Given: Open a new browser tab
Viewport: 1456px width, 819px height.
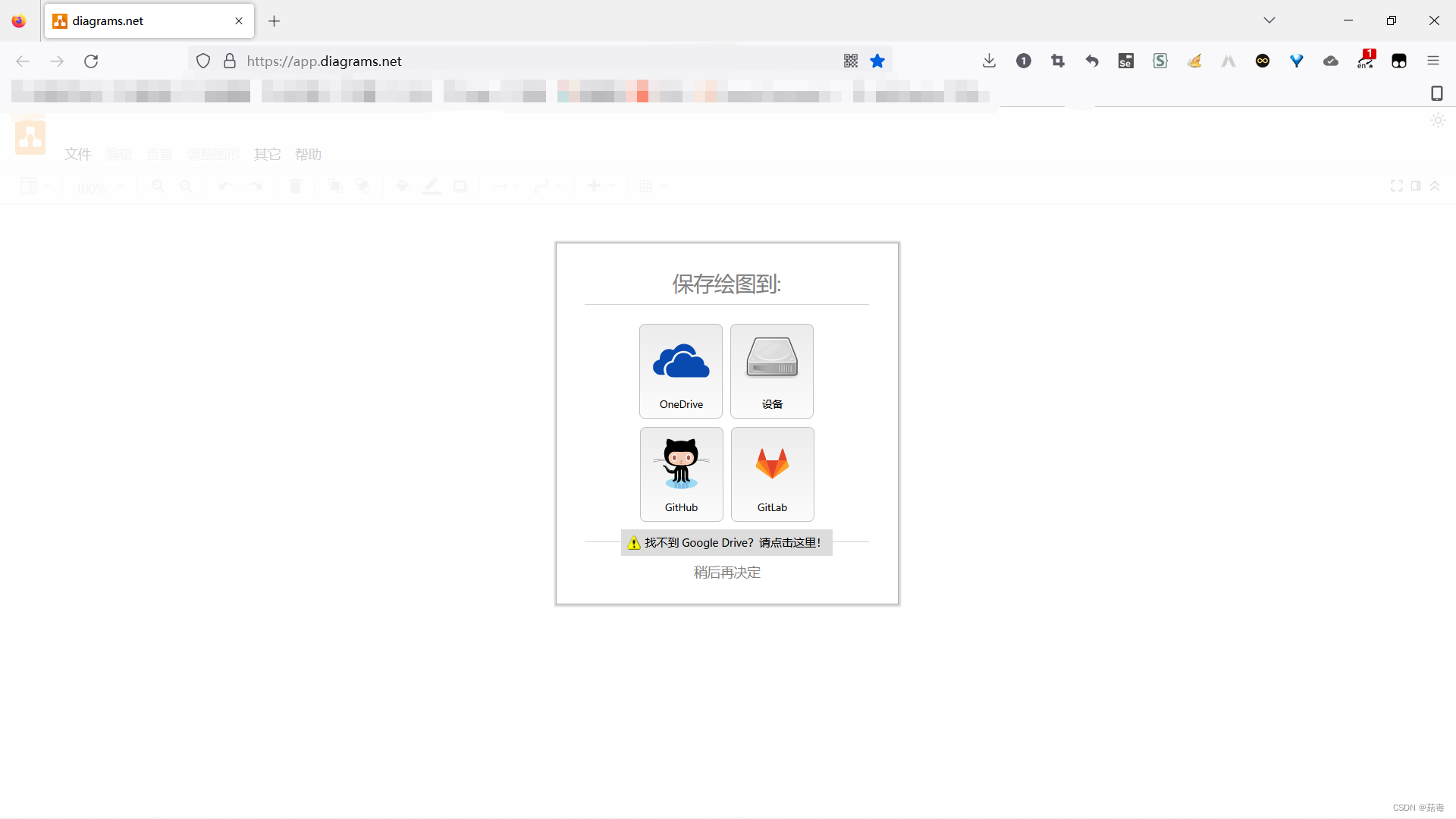Looking at the screenshot, I should (x=275, y=21).
